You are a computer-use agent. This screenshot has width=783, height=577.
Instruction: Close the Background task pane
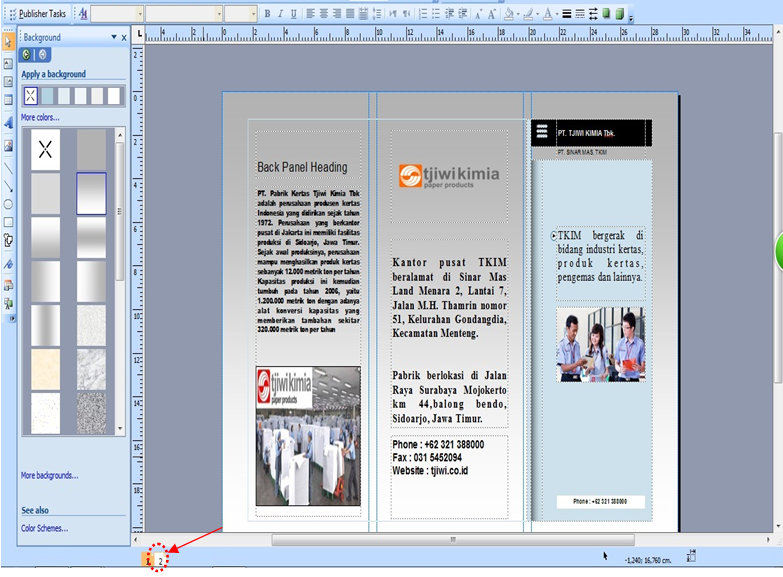[x=124, y=37]
